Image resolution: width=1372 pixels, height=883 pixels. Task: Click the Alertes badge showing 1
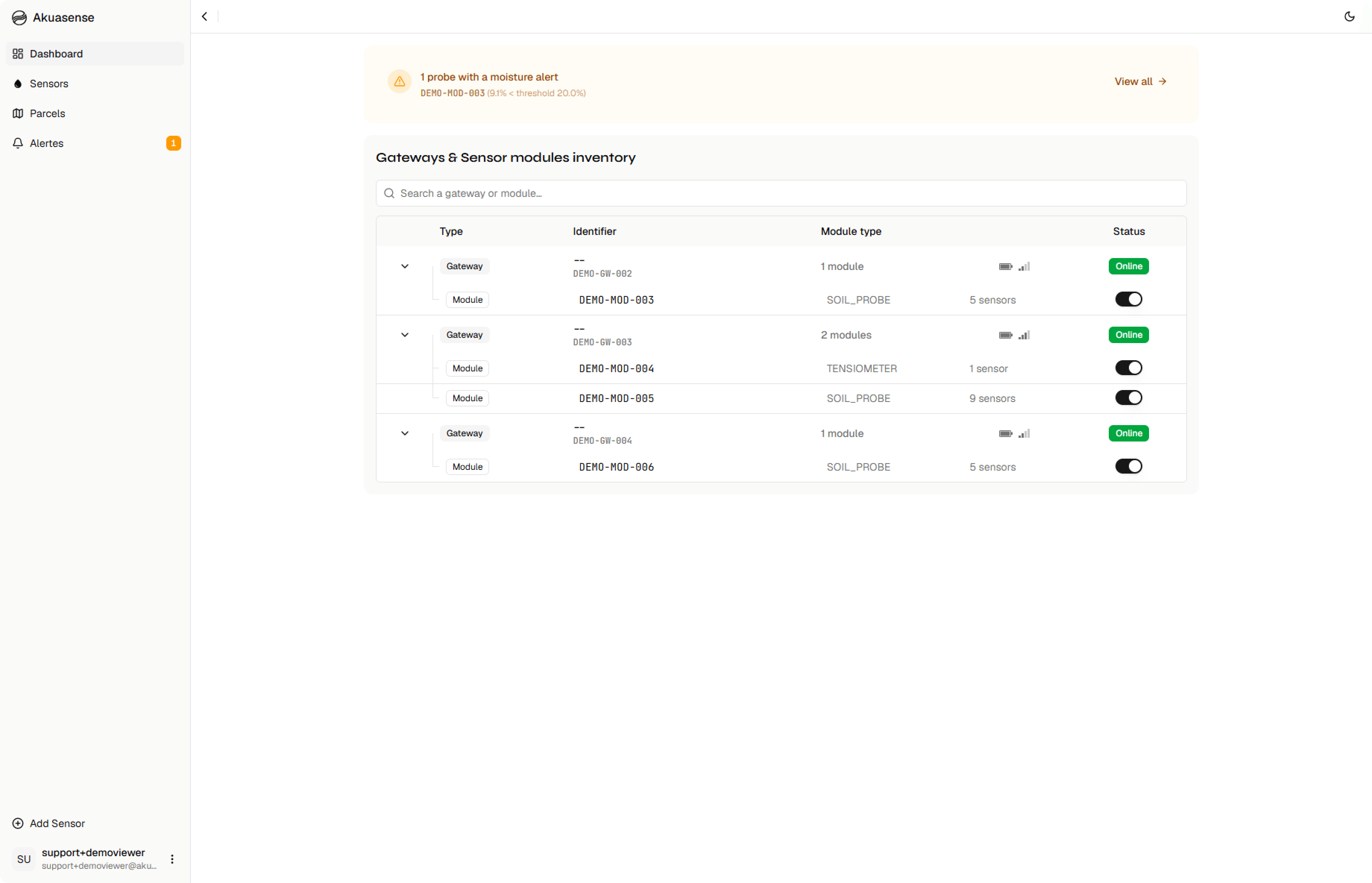(x=173, y=143)
